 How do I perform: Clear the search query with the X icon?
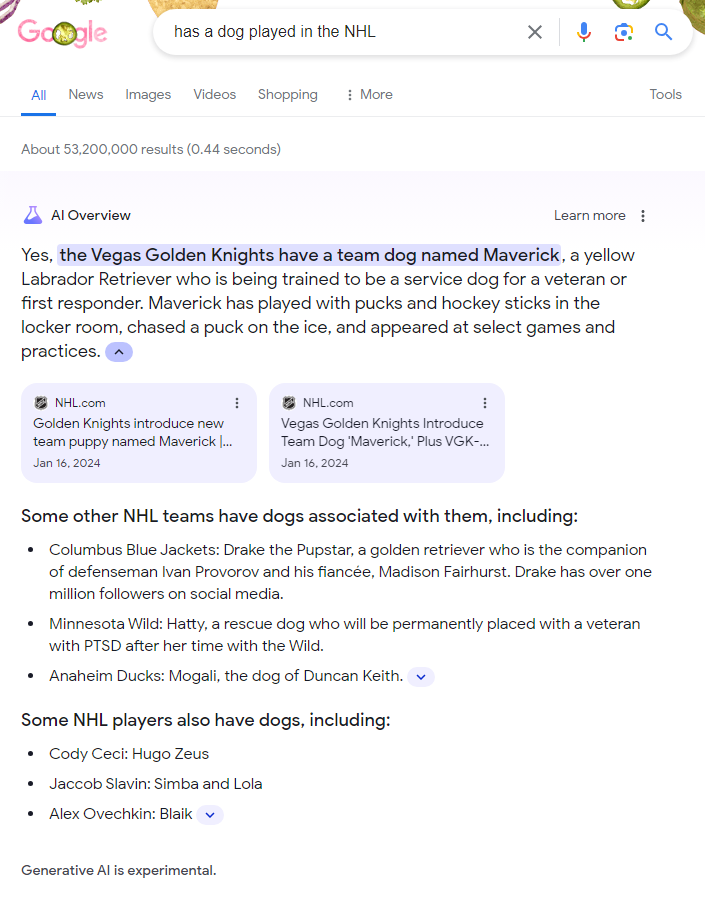(x=534, y=31)
